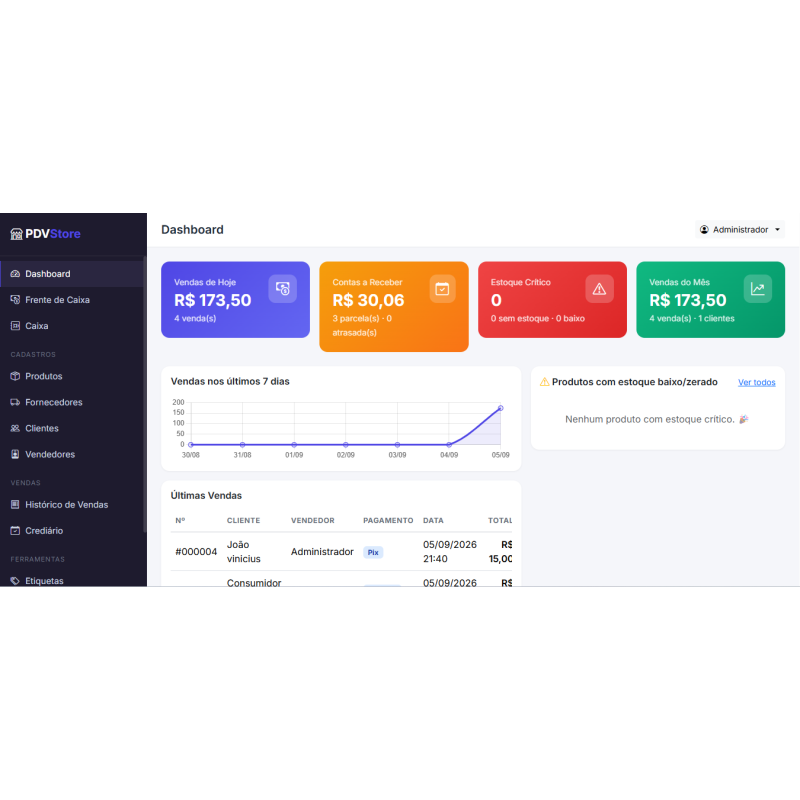
Task: Click the Etiquetas tag icon
Action: click(x=15, y=581)
